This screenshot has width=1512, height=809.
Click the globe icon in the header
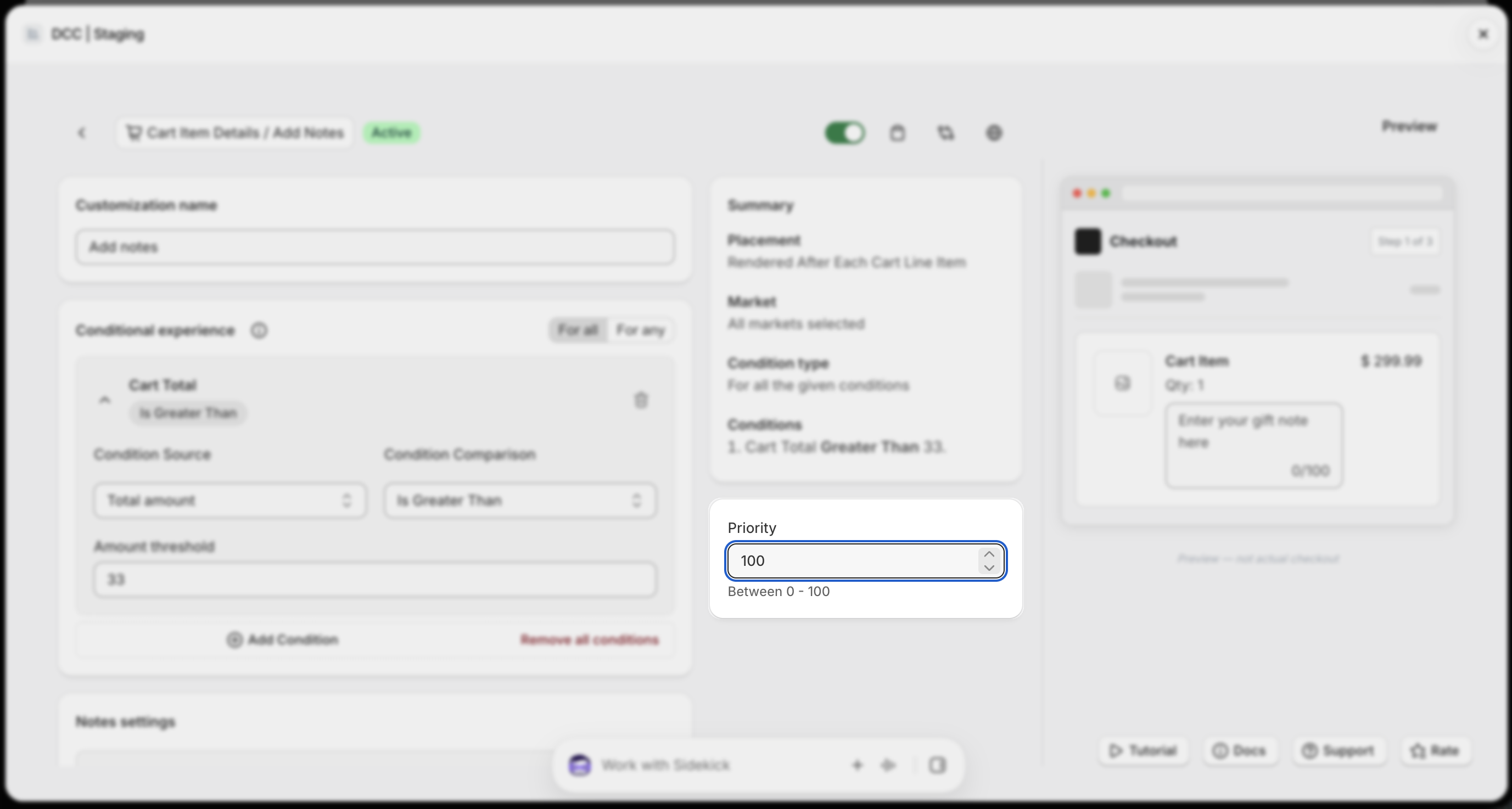tap(994, 133)
